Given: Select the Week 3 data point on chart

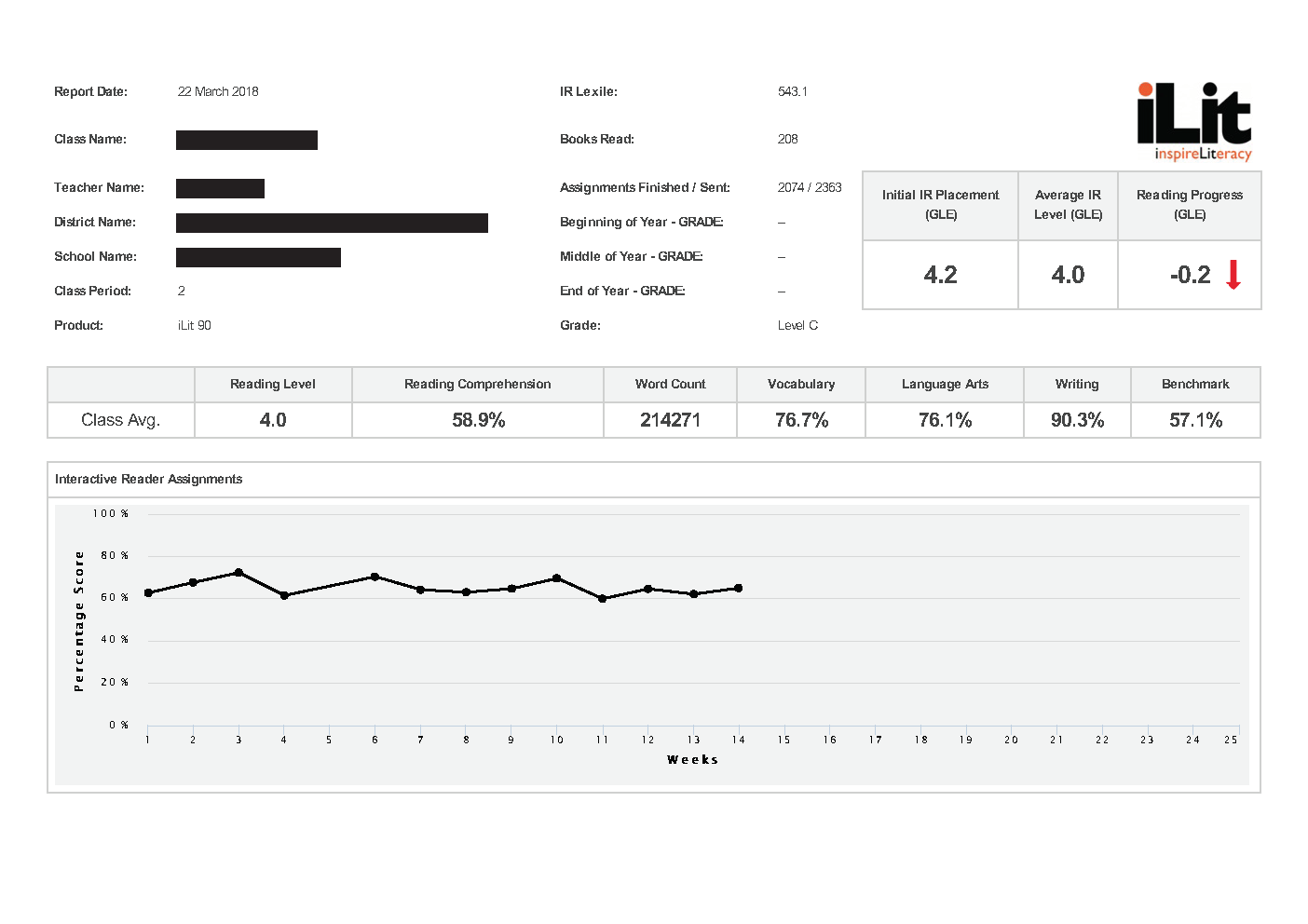Looking at the screenshot, I should tap(238, 572).
